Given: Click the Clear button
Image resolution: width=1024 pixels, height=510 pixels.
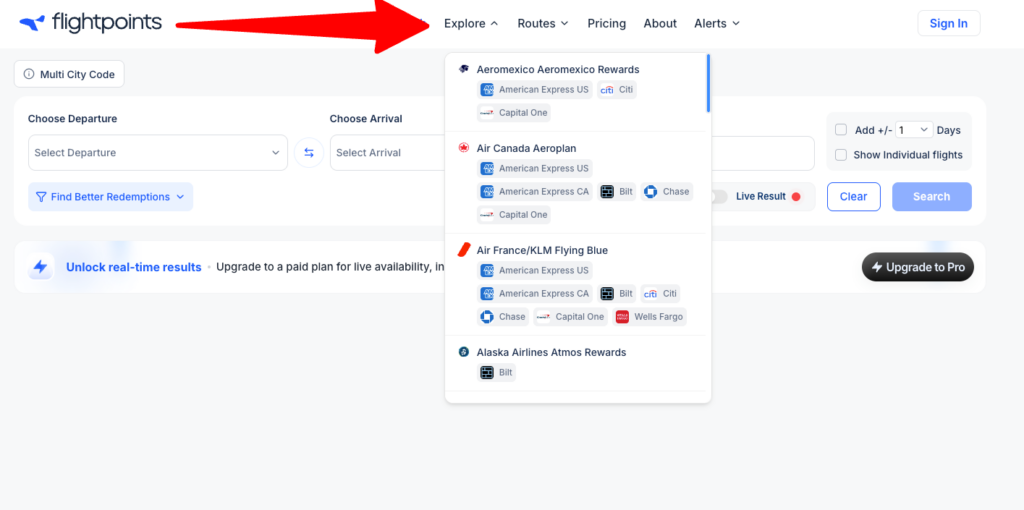Looking at the screenshot, I should (x=854, y=197).
